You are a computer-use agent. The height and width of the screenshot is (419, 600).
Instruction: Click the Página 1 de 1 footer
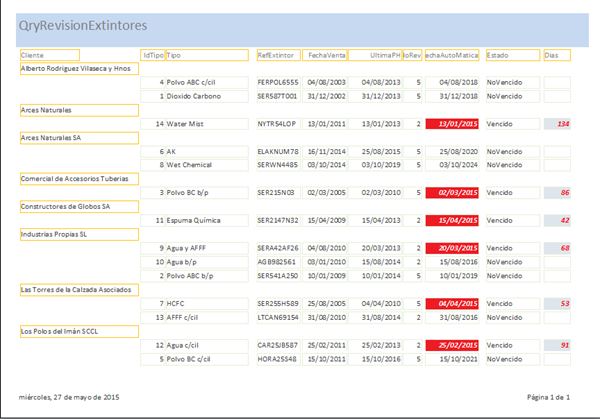[548, 397]
